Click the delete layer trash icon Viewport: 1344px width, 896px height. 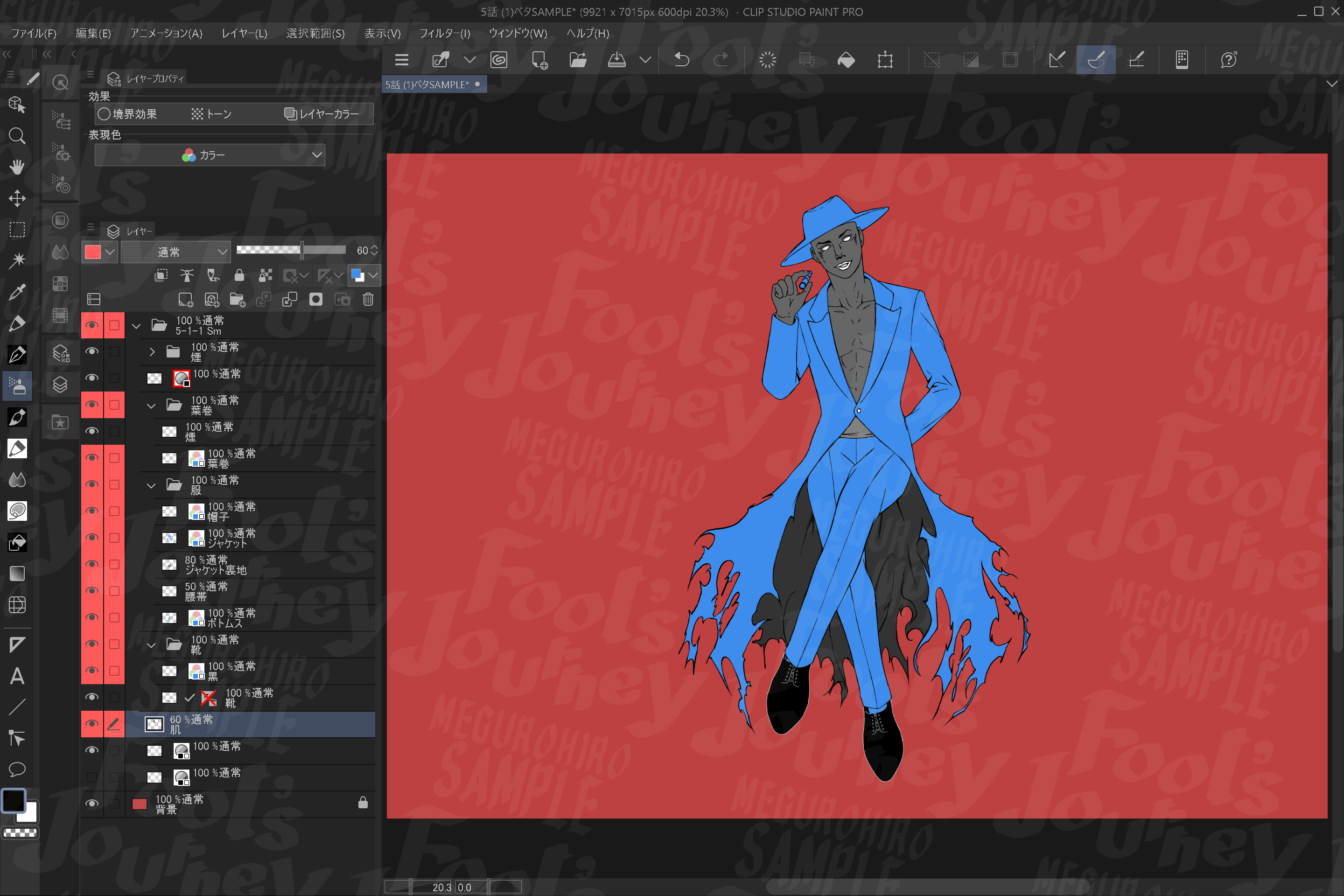tap(368, 300)
